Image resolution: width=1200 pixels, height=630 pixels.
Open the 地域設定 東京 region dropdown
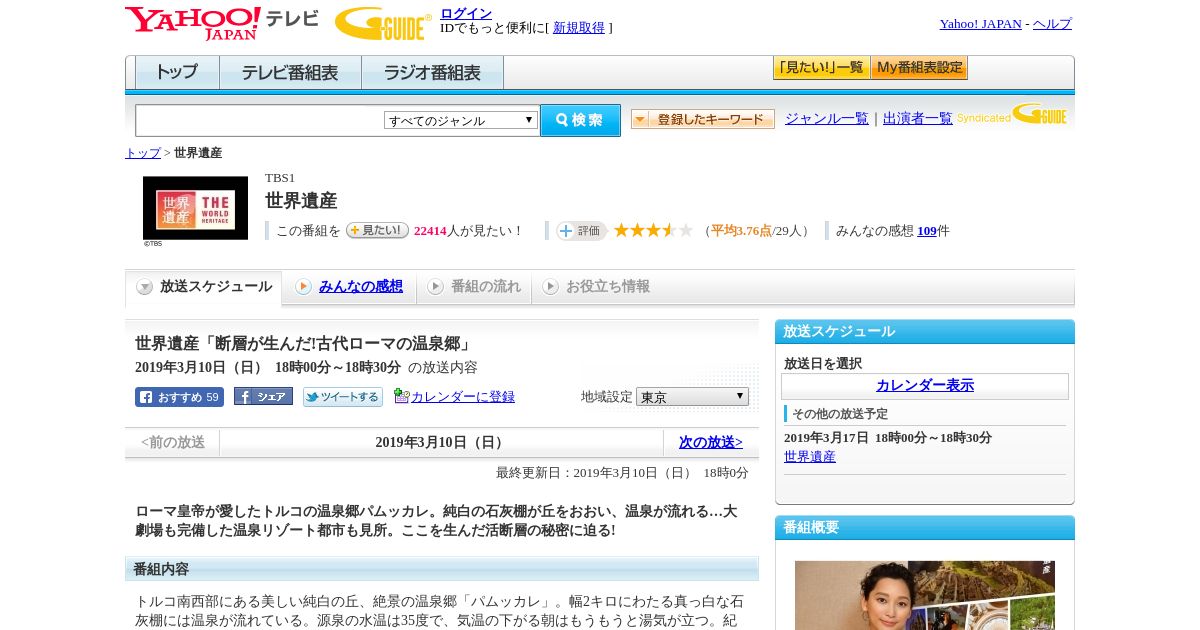click(x=692, y=397)
